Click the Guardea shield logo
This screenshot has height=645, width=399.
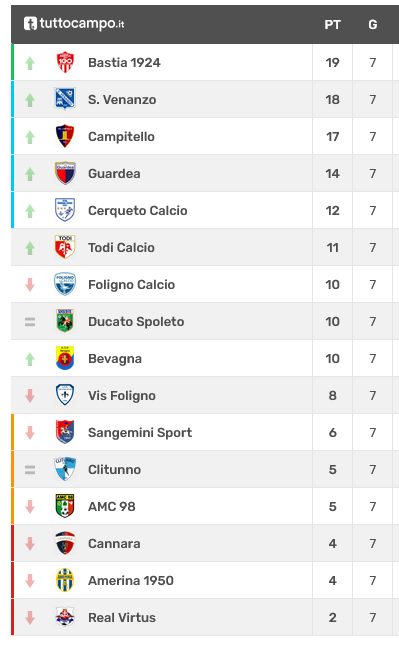pyautogui.click(x=65, y=173)
